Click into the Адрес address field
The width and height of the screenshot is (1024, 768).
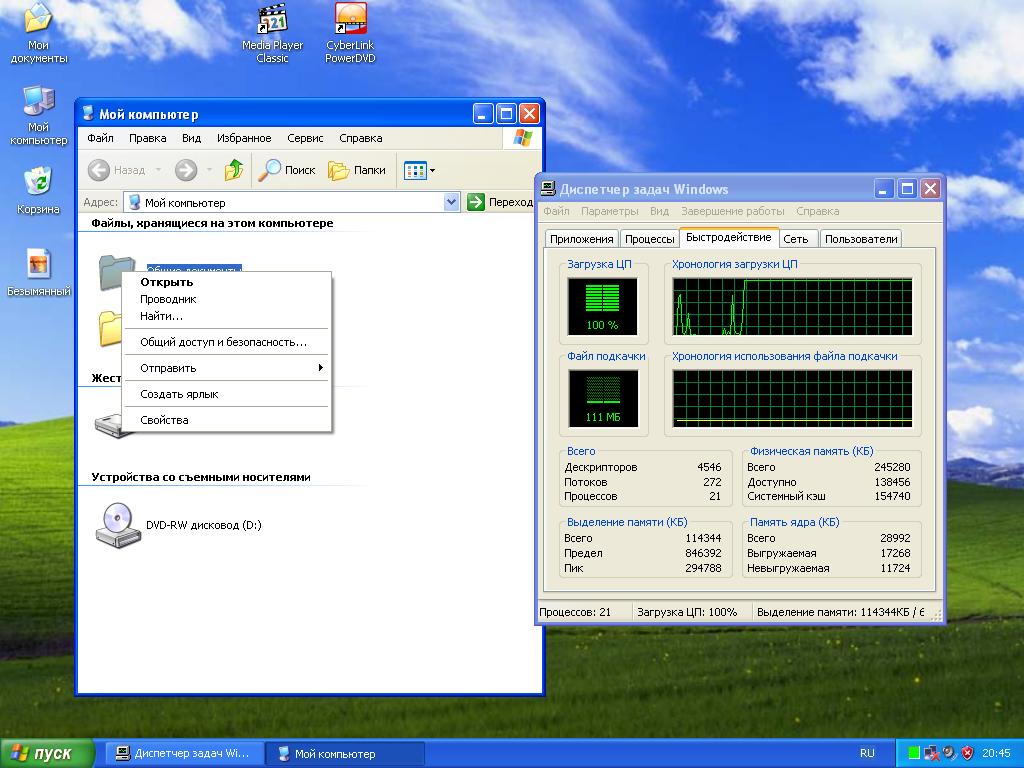tap(291, 202)
